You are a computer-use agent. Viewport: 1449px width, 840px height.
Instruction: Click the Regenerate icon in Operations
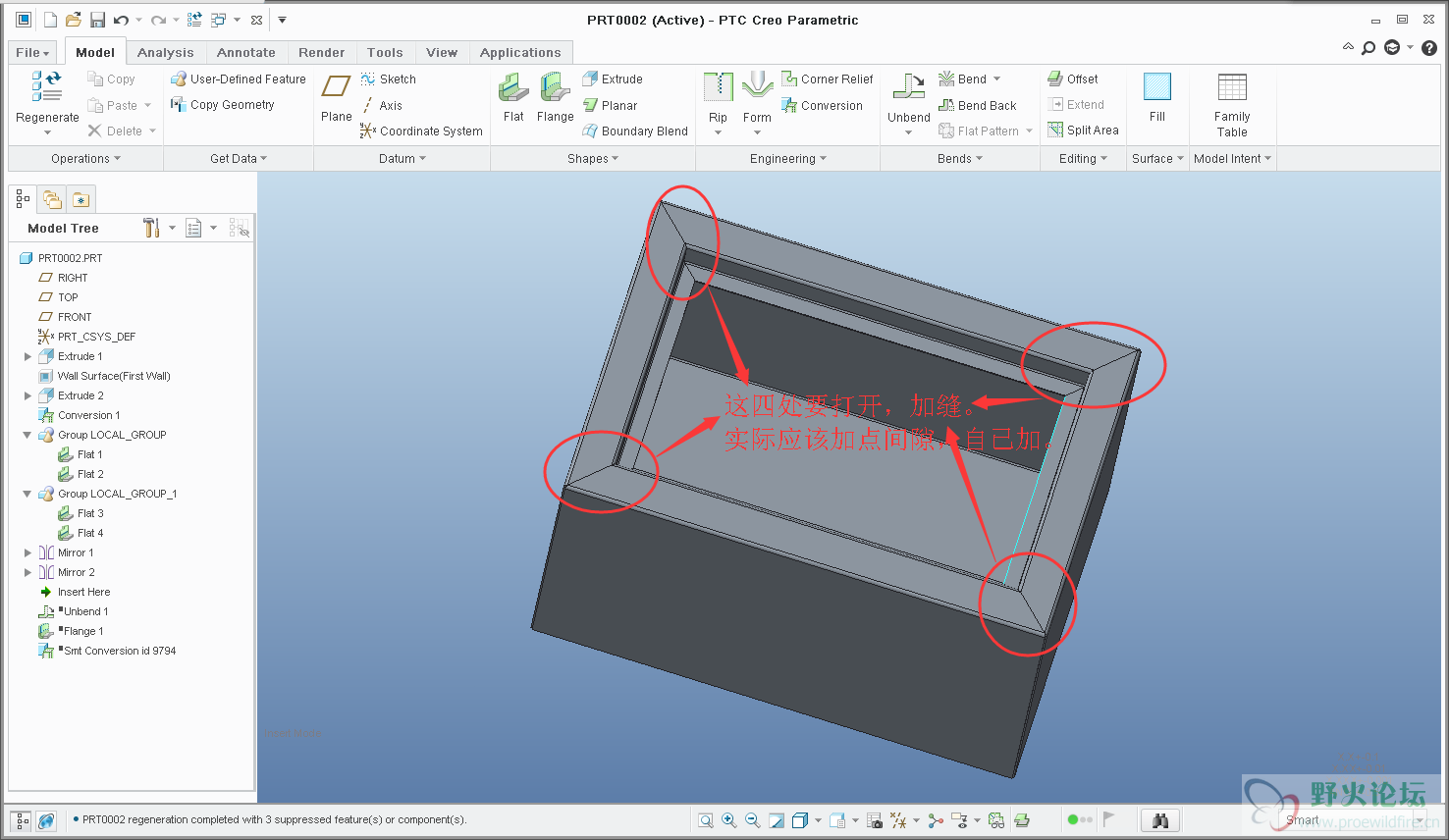point(47,87)
